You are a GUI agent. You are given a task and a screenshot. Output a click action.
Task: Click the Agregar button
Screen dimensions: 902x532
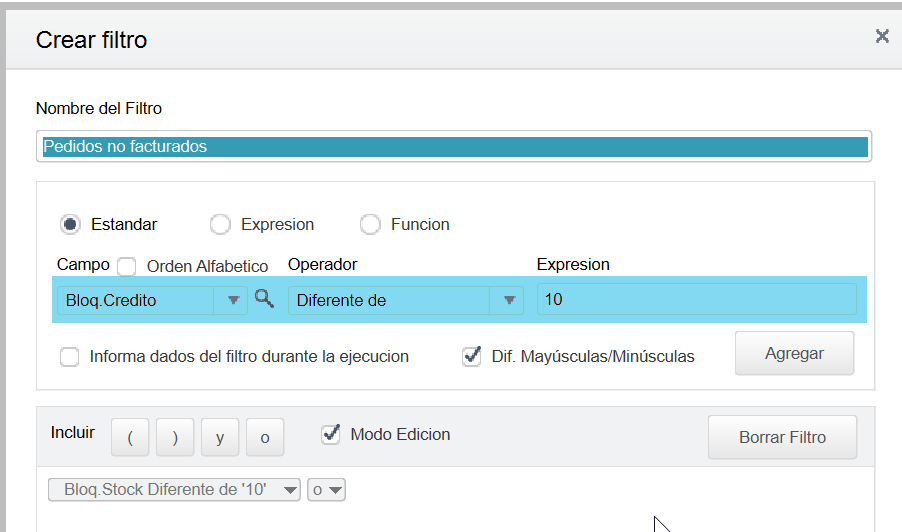click(x=794, y=353)
